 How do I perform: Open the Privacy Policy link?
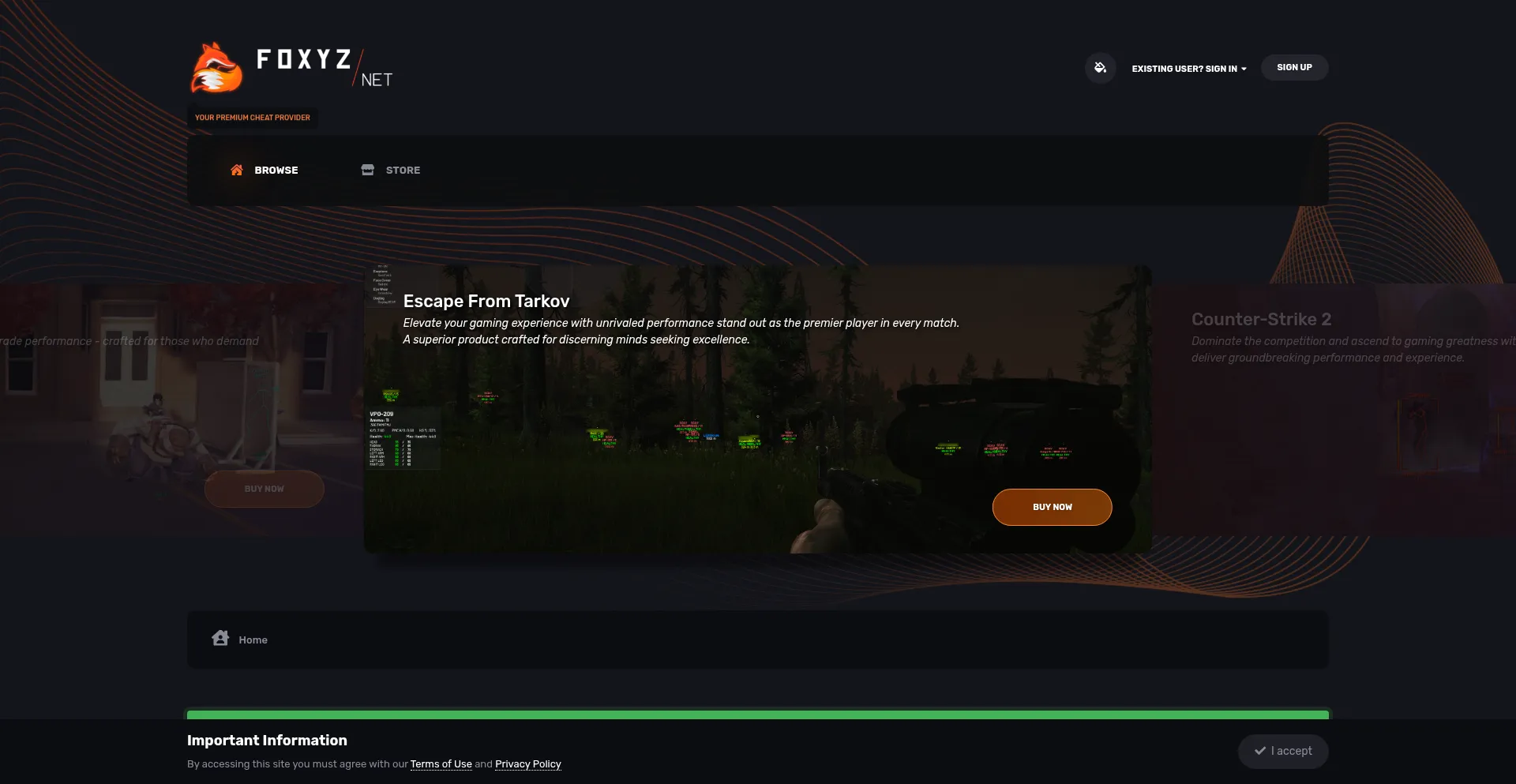(x=528, y=764)
